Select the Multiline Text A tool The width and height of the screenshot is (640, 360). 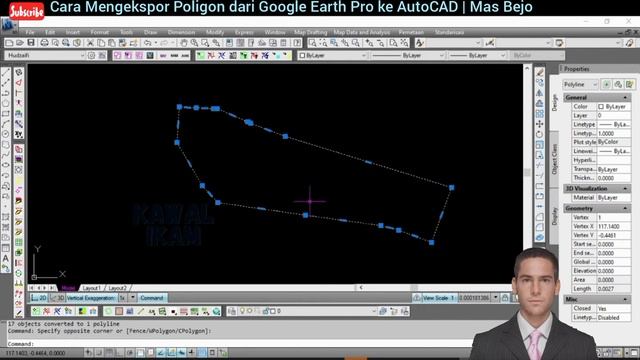6,258
